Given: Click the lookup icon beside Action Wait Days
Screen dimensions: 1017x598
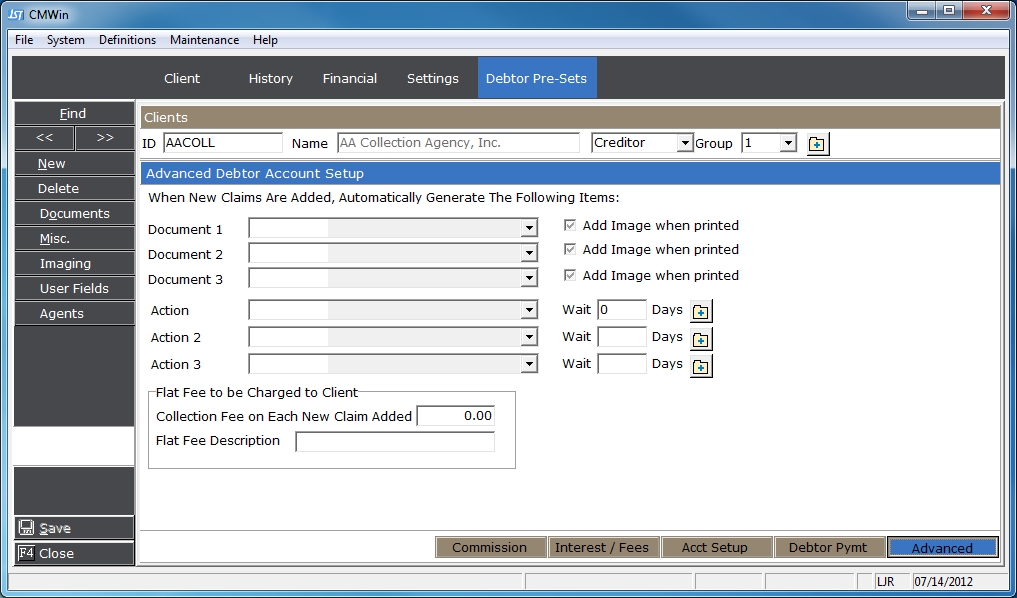Looking at the screenshot, I should 701,311.
